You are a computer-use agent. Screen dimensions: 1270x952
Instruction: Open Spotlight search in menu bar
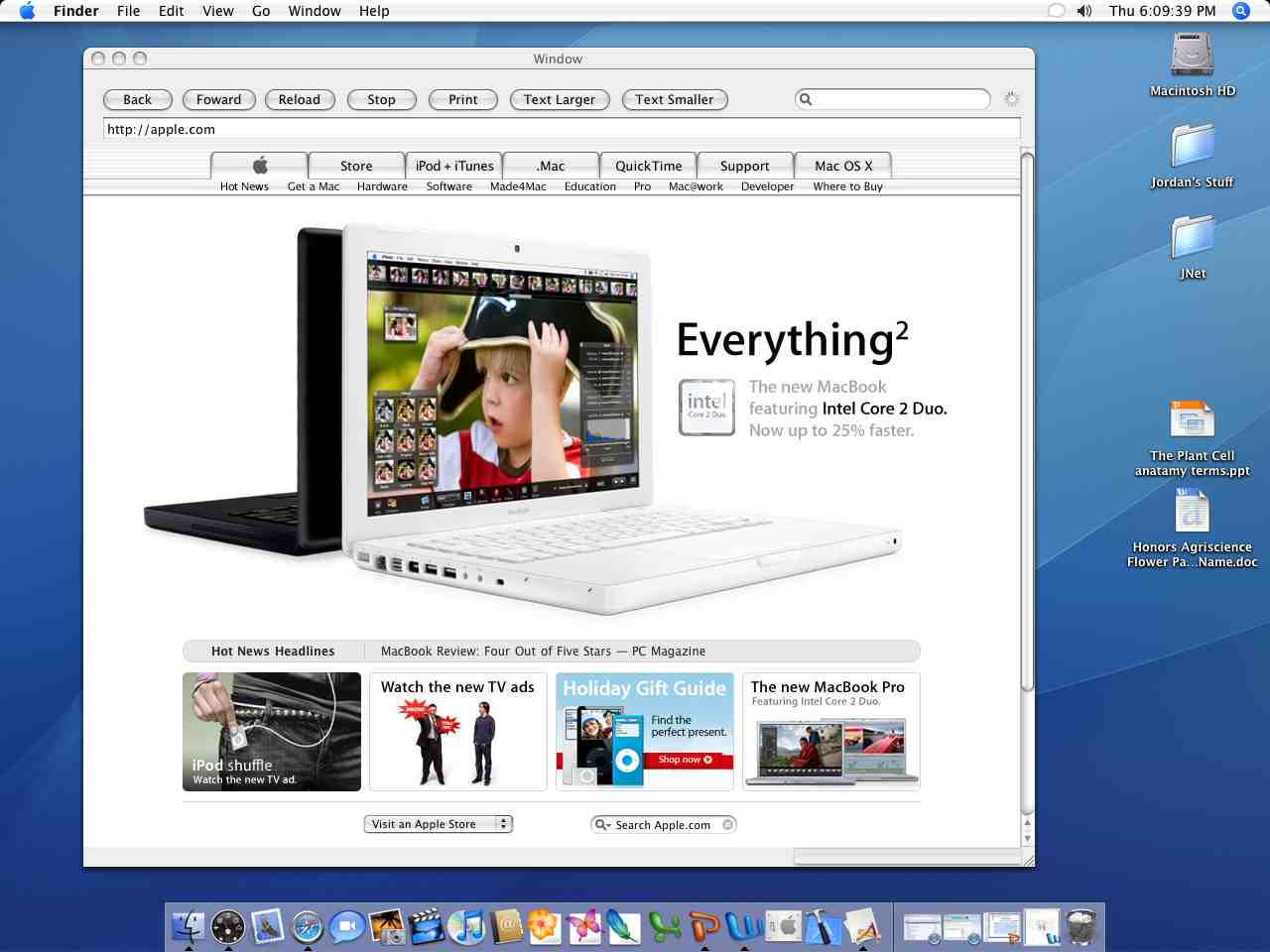1240,11
